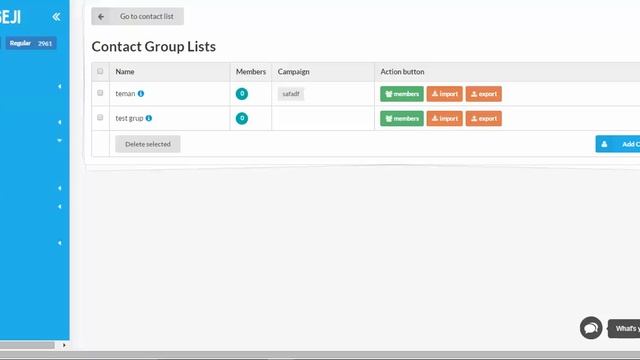This screenshot has width=640, height=360.
Task: Sort by the Name column header
Action: [x=125, y=71]
